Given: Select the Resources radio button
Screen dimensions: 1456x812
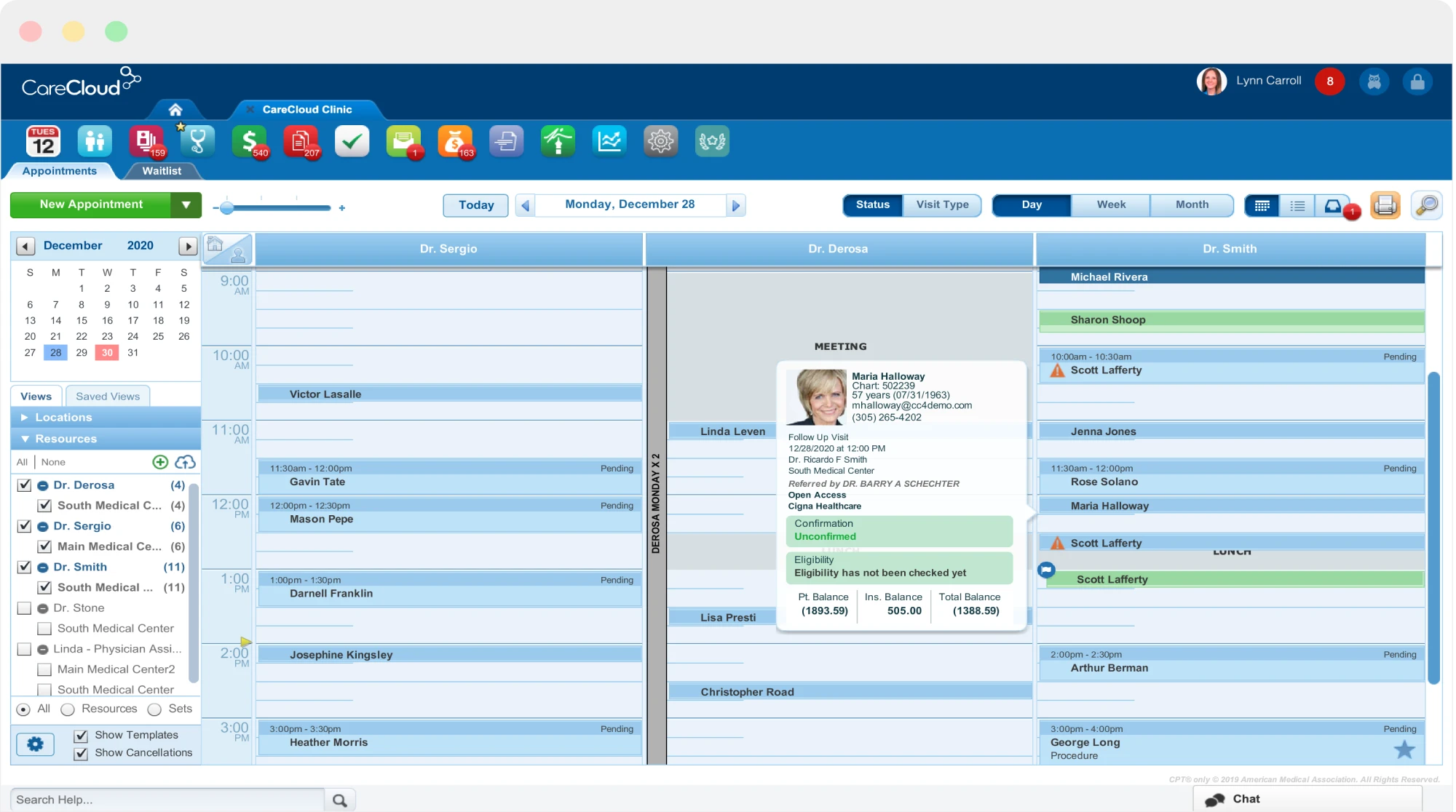Looking at the screenshot, I should (68, 709).
